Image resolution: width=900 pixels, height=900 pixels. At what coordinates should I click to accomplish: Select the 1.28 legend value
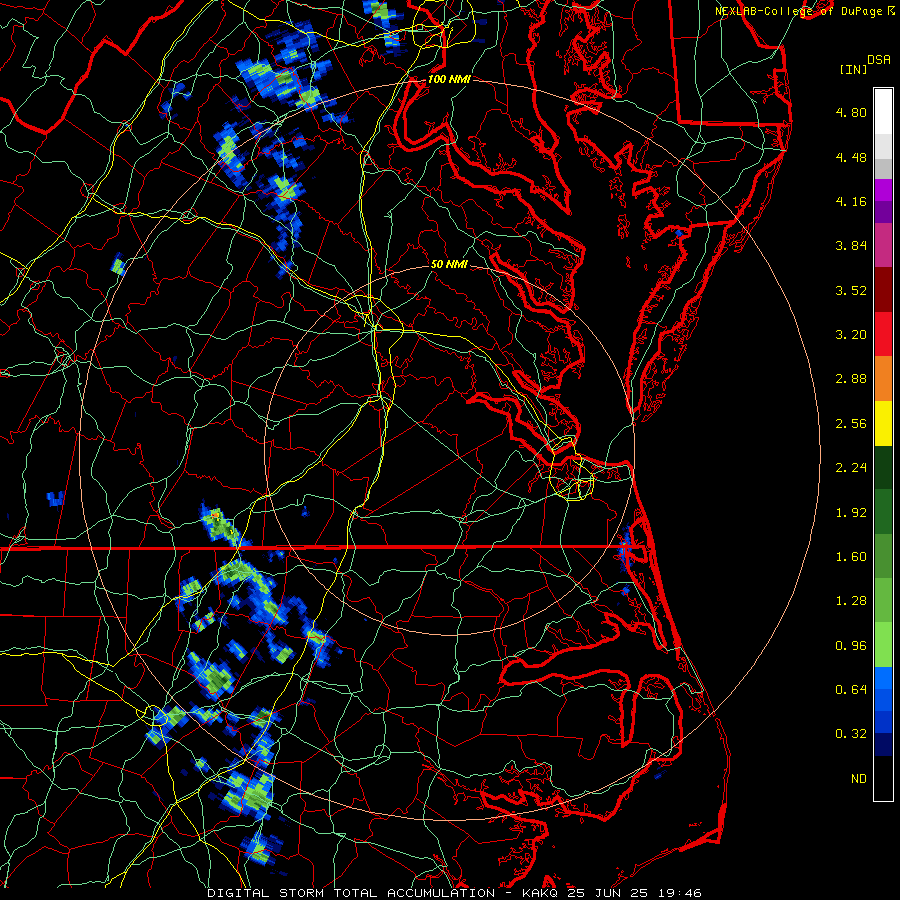[x=851, y=601]
